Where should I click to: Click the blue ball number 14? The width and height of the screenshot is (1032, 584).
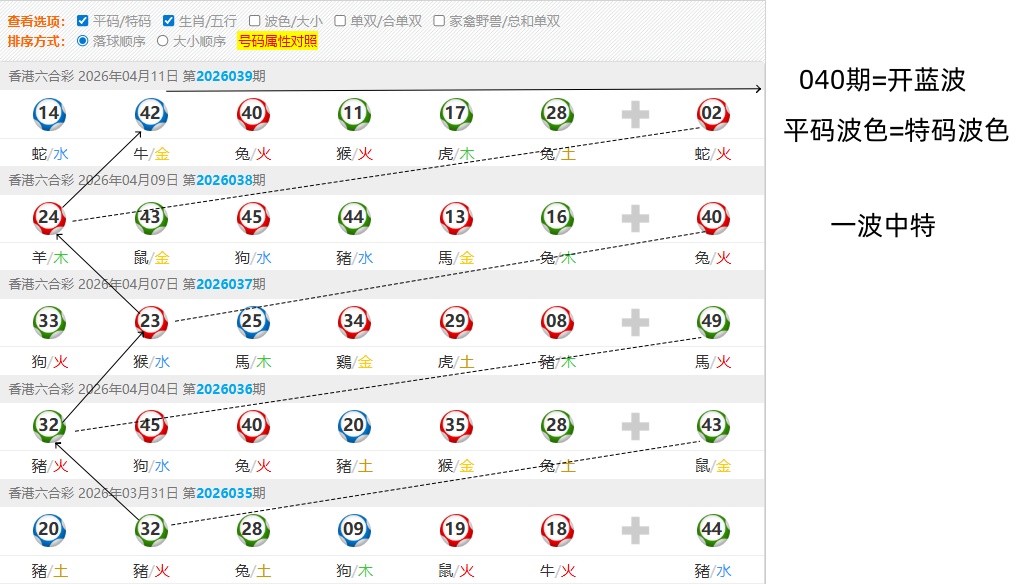48,114
